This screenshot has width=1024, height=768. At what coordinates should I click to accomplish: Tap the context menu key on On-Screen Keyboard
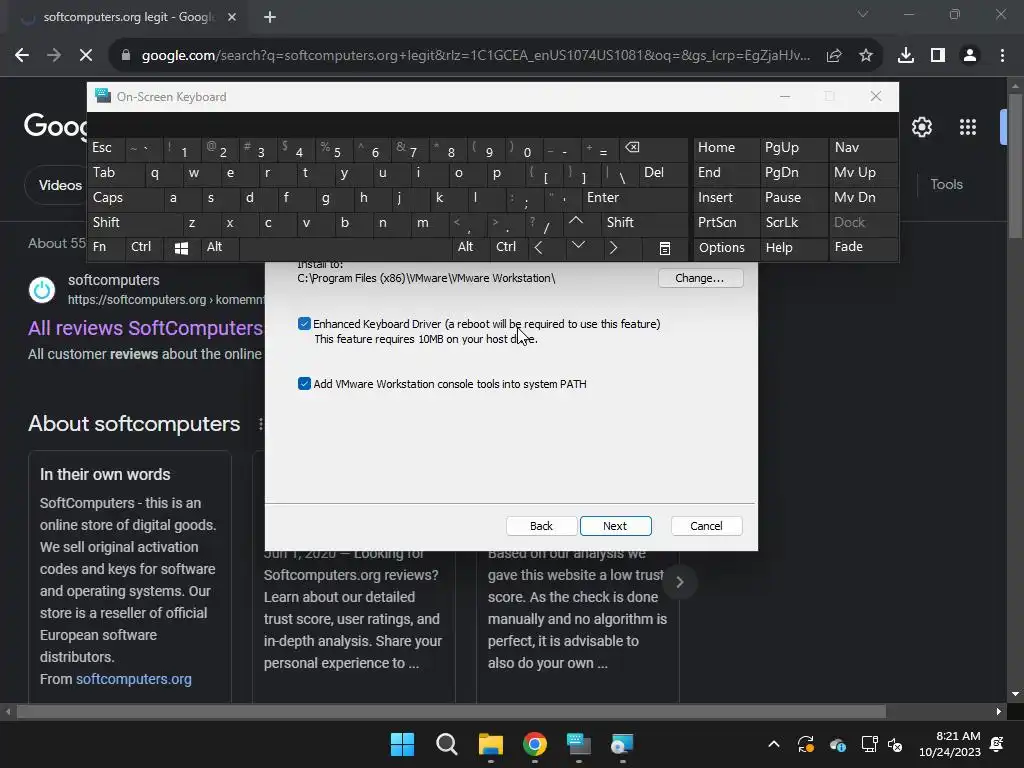pos(665,248)
